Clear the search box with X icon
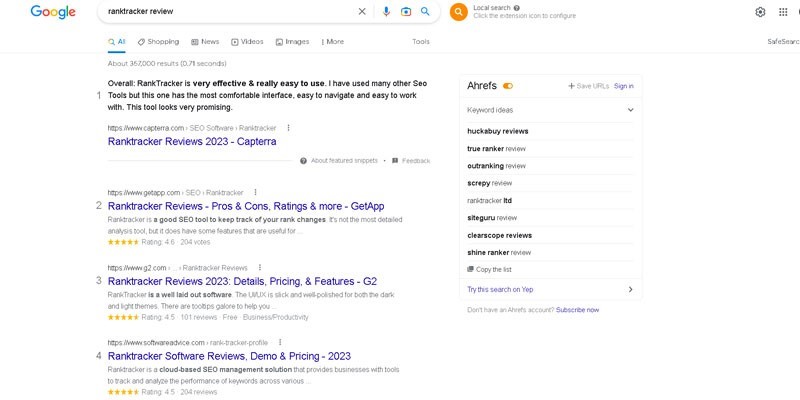This screenshot has width=800, height=400. [362, 11]
